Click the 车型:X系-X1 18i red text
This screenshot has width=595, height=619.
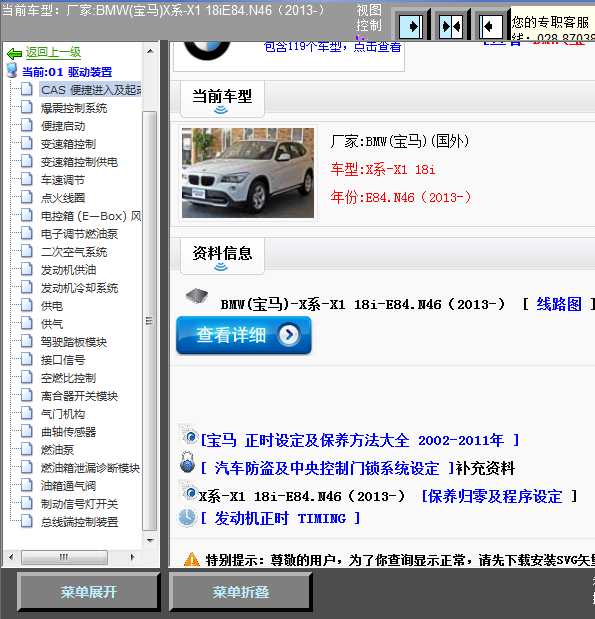pos(383,169)
